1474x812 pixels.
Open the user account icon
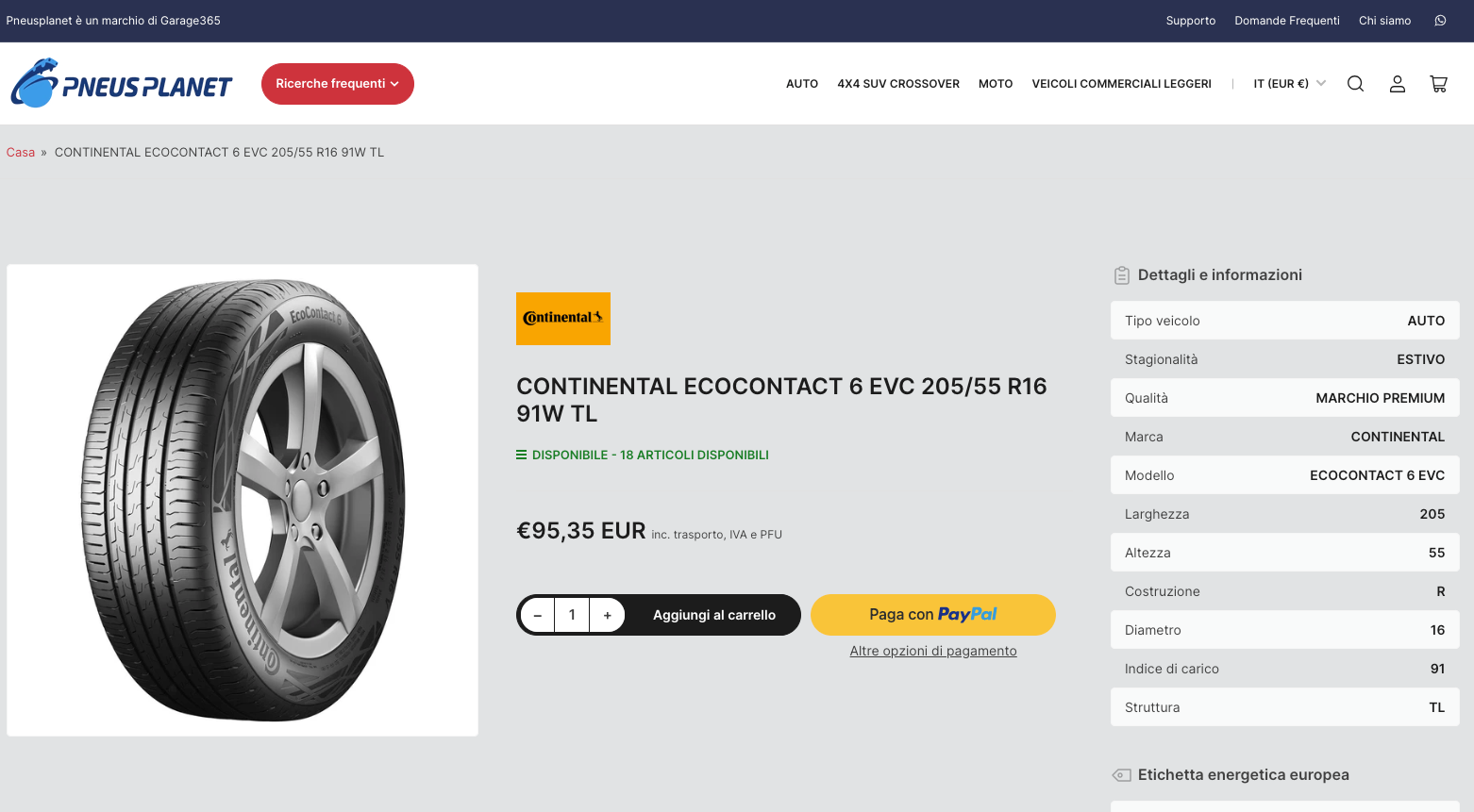pyautogui.click(x=1398, y=84)
